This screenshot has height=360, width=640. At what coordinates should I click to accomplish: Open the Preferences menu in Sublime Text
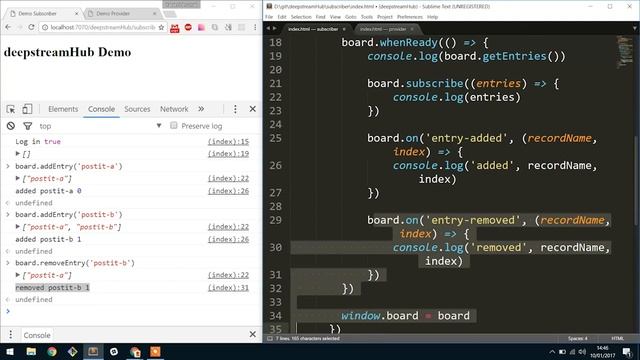(410, 17)
